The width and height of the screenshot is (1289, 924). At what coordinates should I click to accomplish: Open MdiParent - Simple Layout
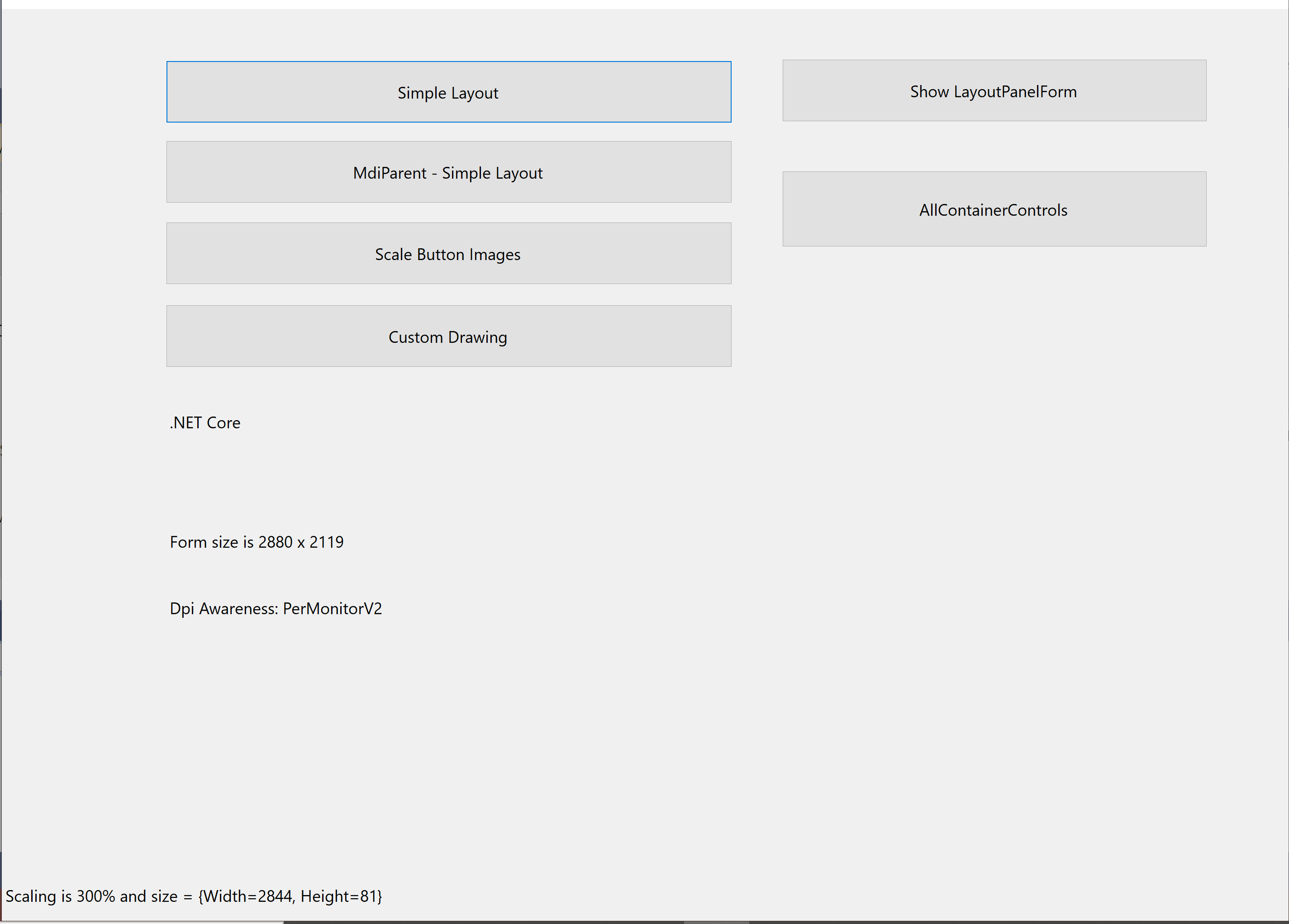(448, 172)
